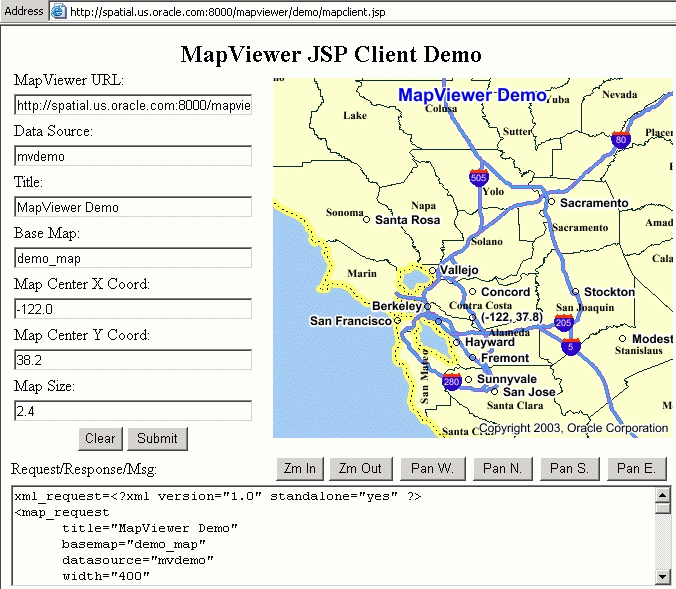Viewport: 676px width, 589px height.
Task: Click the basemap="demo_map" line in request
Action: [x=134, y=544]
